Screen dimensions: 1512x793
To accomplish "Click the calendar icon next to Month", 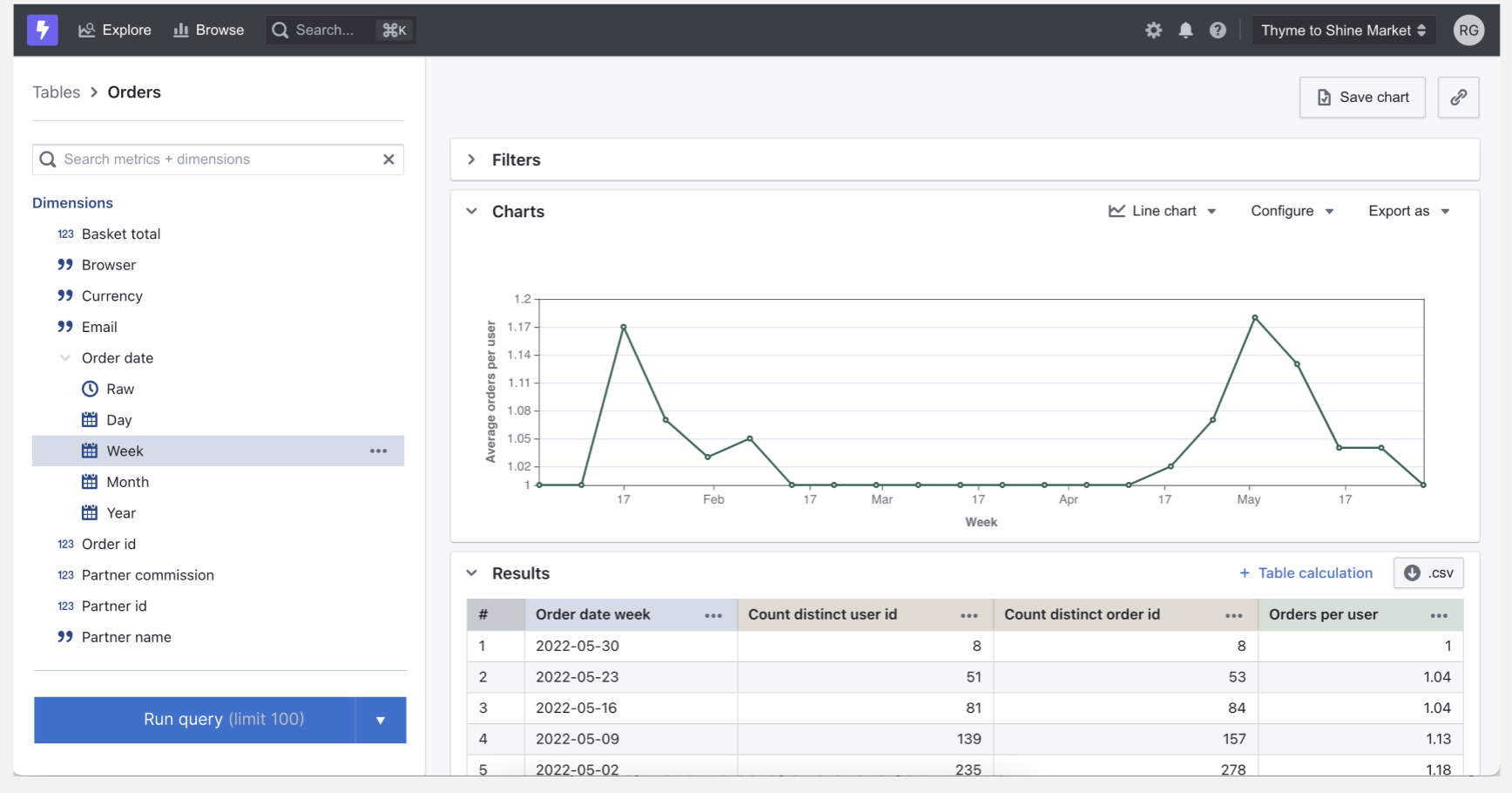I will point(91,481).
